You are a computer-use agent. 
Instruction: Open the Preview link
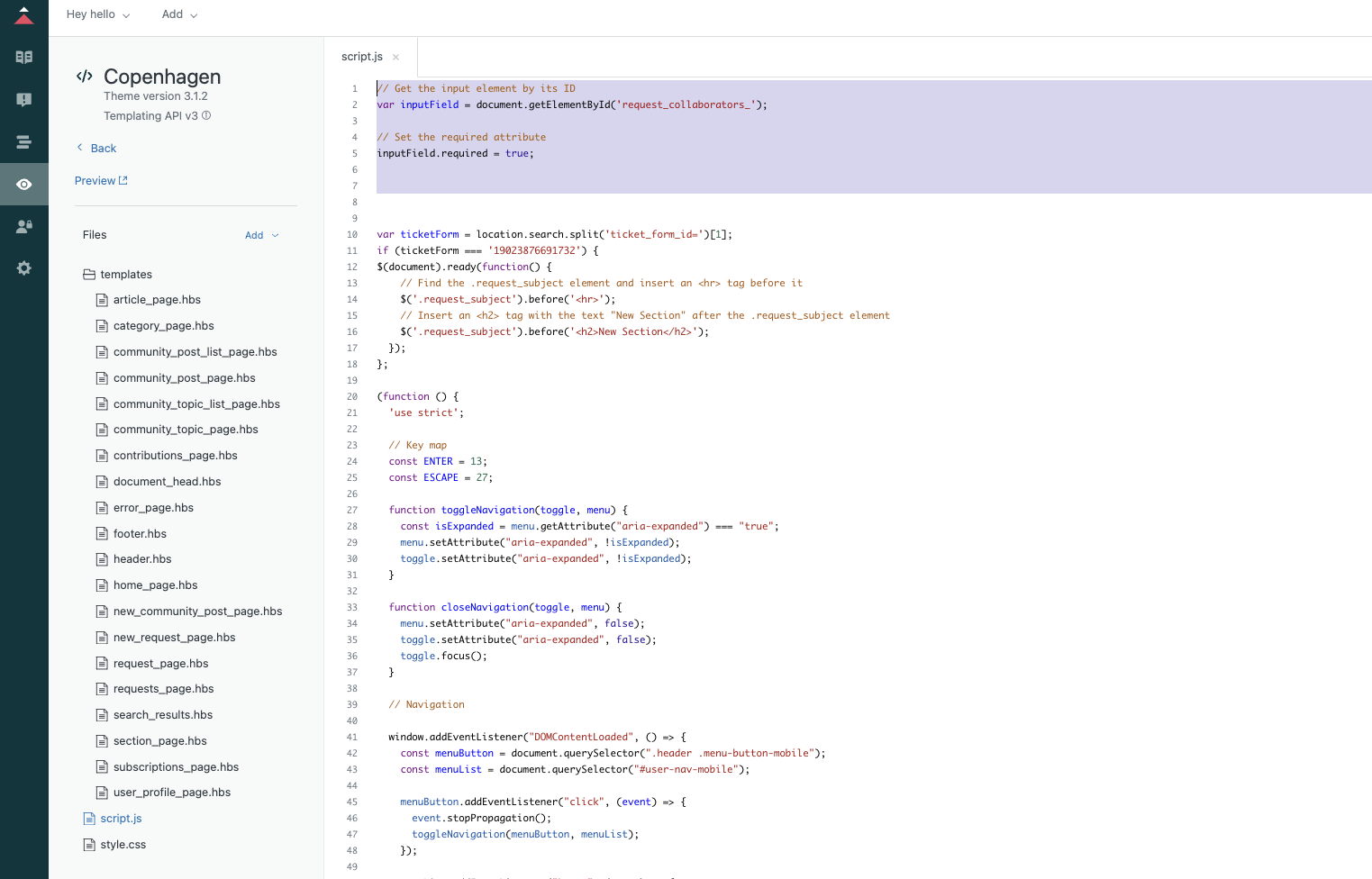101,181
